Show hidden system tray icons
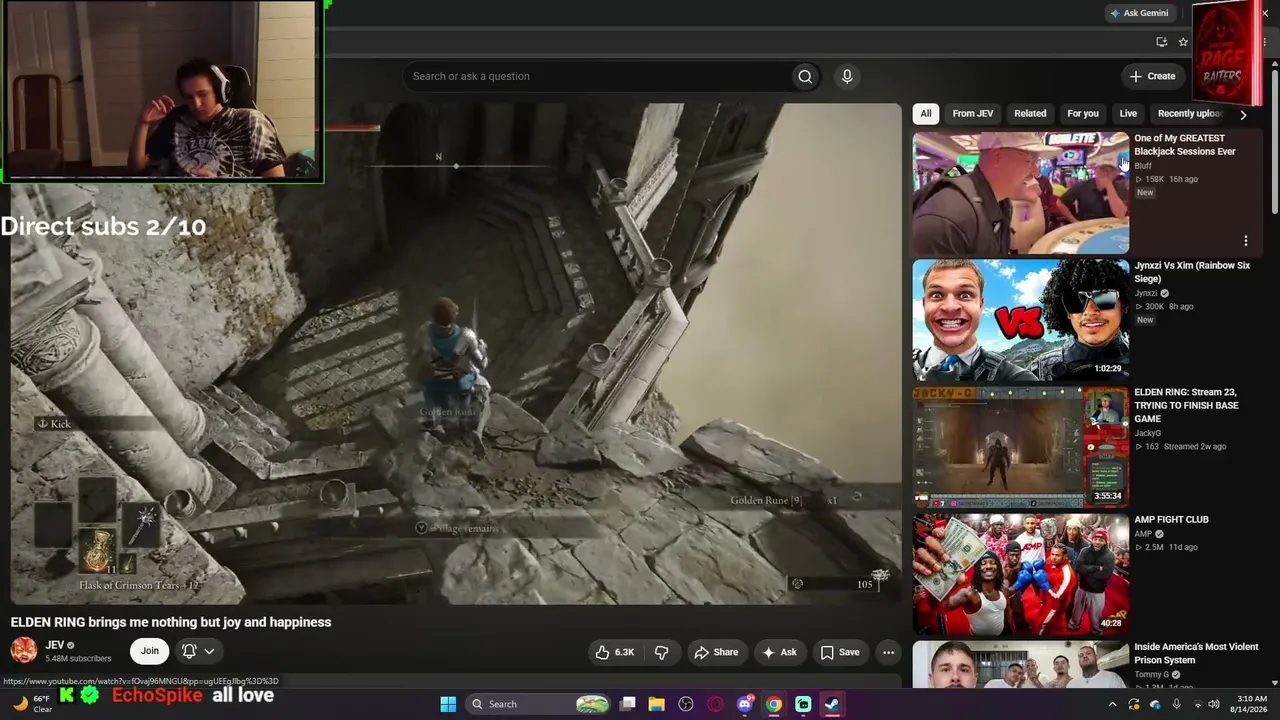 click(x=1112, y=704)
